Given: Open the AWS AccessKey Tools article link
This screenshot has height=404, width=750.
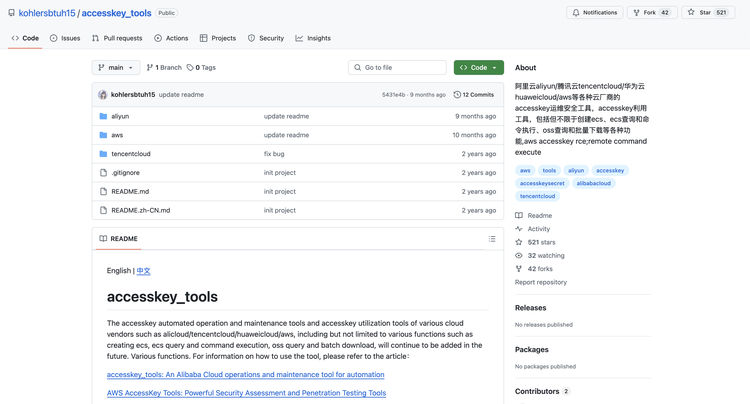Looking at the screenshot, I should tap(246, 393).
